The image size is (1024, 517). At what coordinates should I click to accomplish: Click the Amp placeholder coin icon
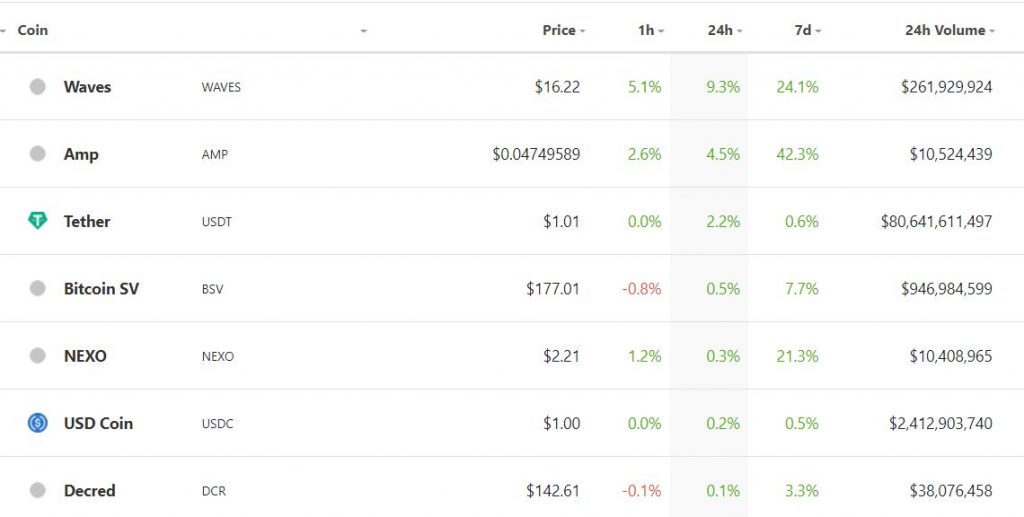tap(38, 153)
